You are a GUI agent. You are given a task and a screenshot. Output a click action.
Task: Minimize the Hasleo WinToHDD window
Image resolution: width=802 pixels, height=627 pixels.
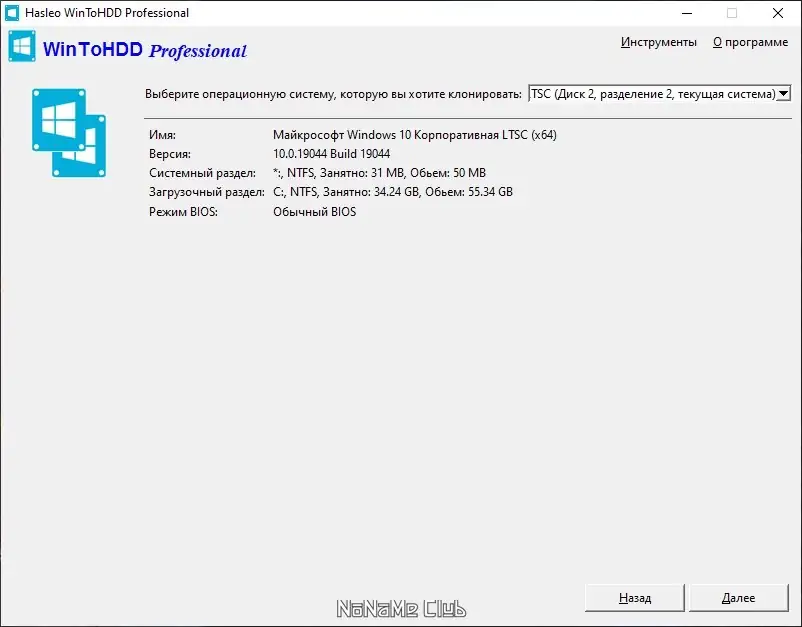(x=687, y=13)
